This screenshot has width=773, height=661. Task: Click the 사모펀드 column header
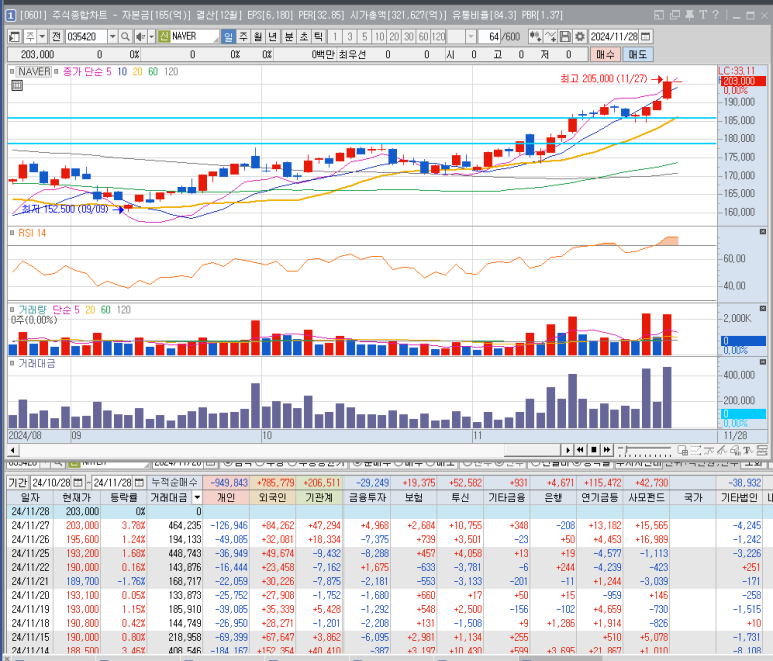pyautogui.click(x=646, y=497)
